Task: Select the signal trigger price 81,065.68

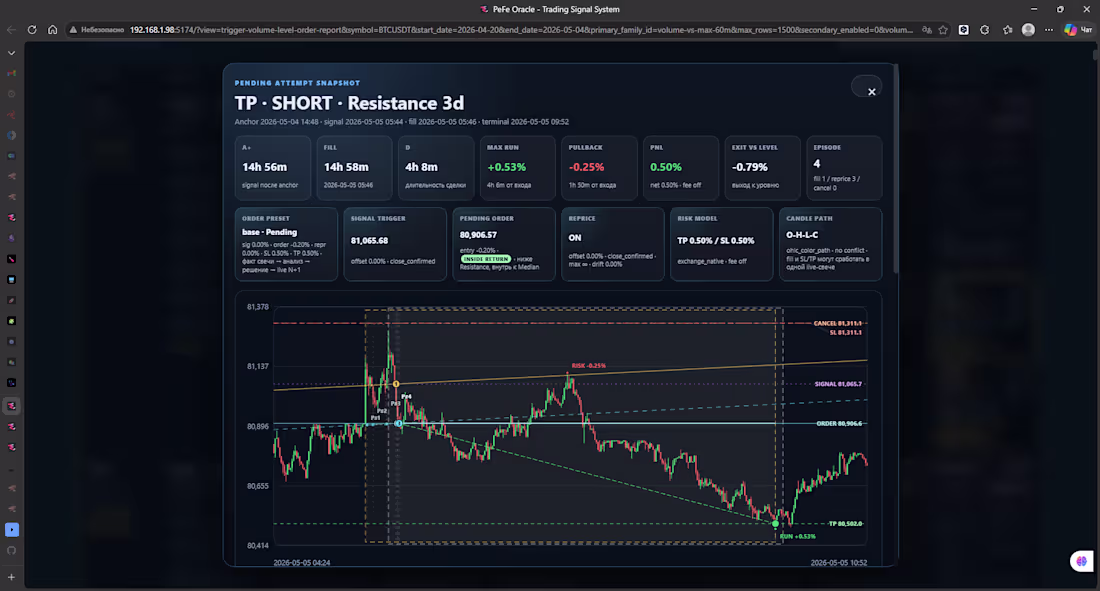Action: click(369, 241)
